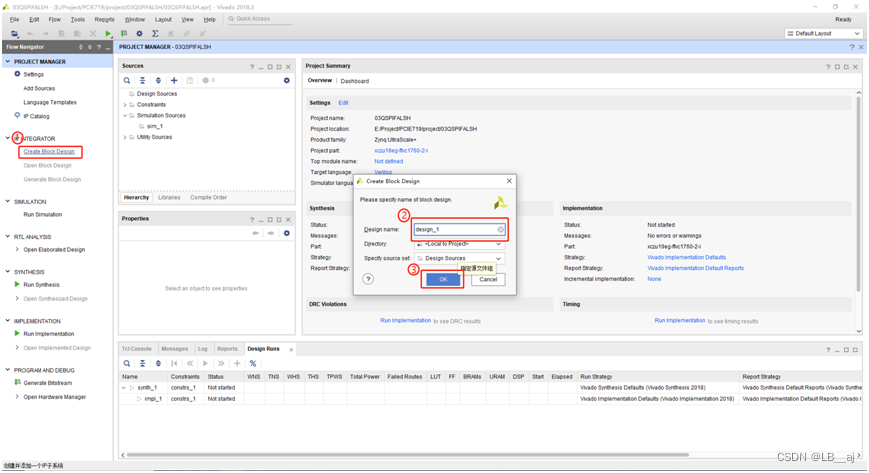Click the Settings gear in Project Manager
869x473 pixels.
click(x=17, y=74)
